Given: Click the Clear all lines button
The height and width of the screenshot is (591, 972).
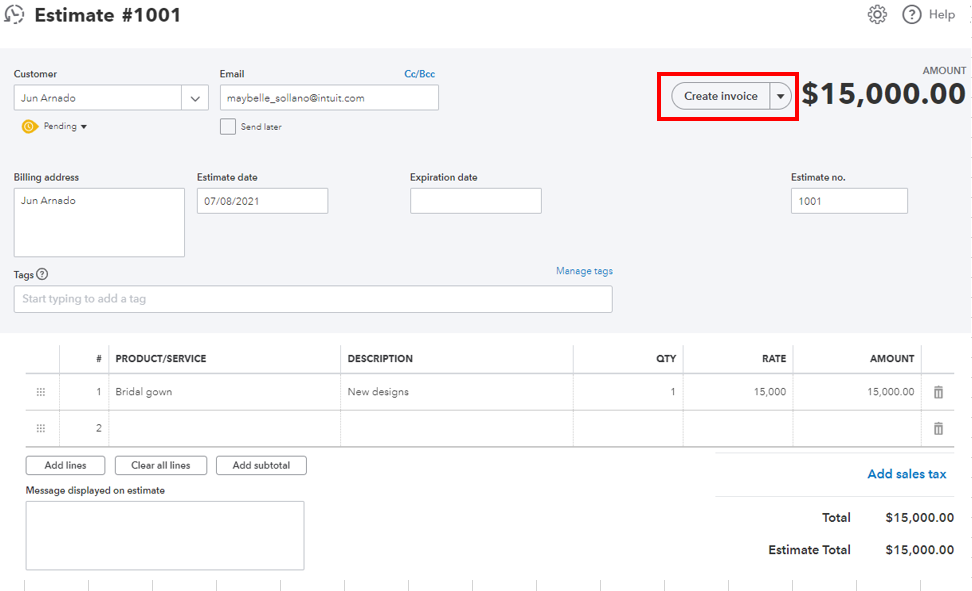Looking at the screenshot, I should (x=160, y=465).
